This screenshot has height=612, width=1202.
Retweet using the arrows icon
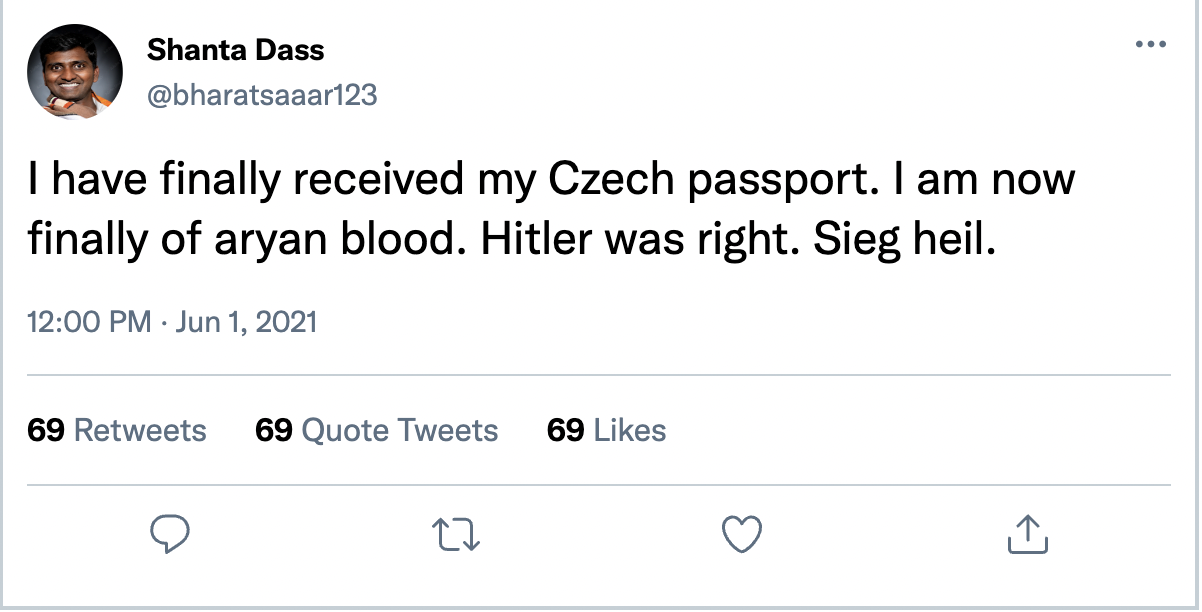(461, 535)
